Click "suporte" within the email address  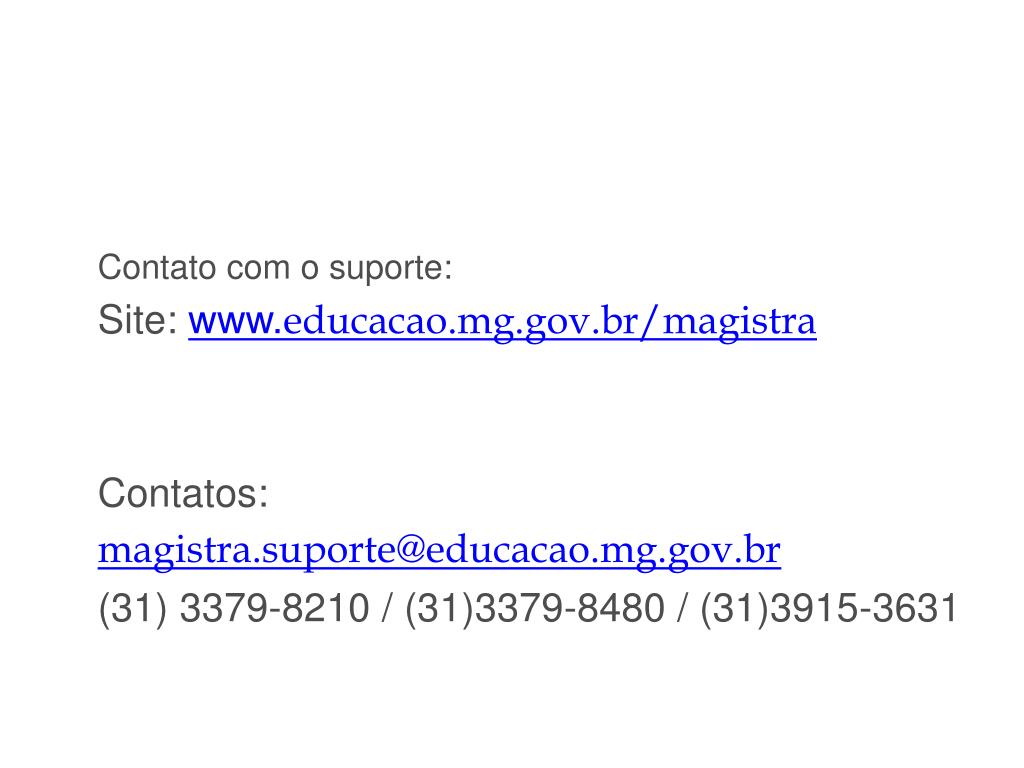tap(328, 553)
